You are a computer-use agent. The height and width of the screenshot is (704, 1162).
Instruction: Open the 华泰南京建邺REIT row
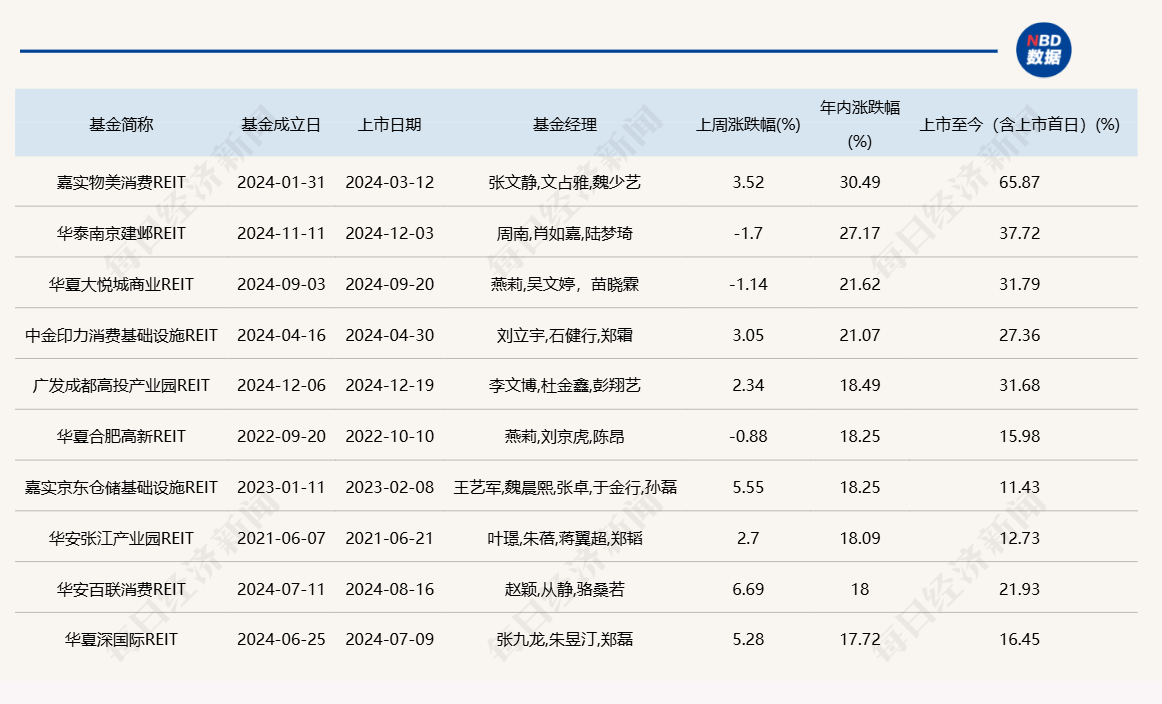(x=121, y=233)
